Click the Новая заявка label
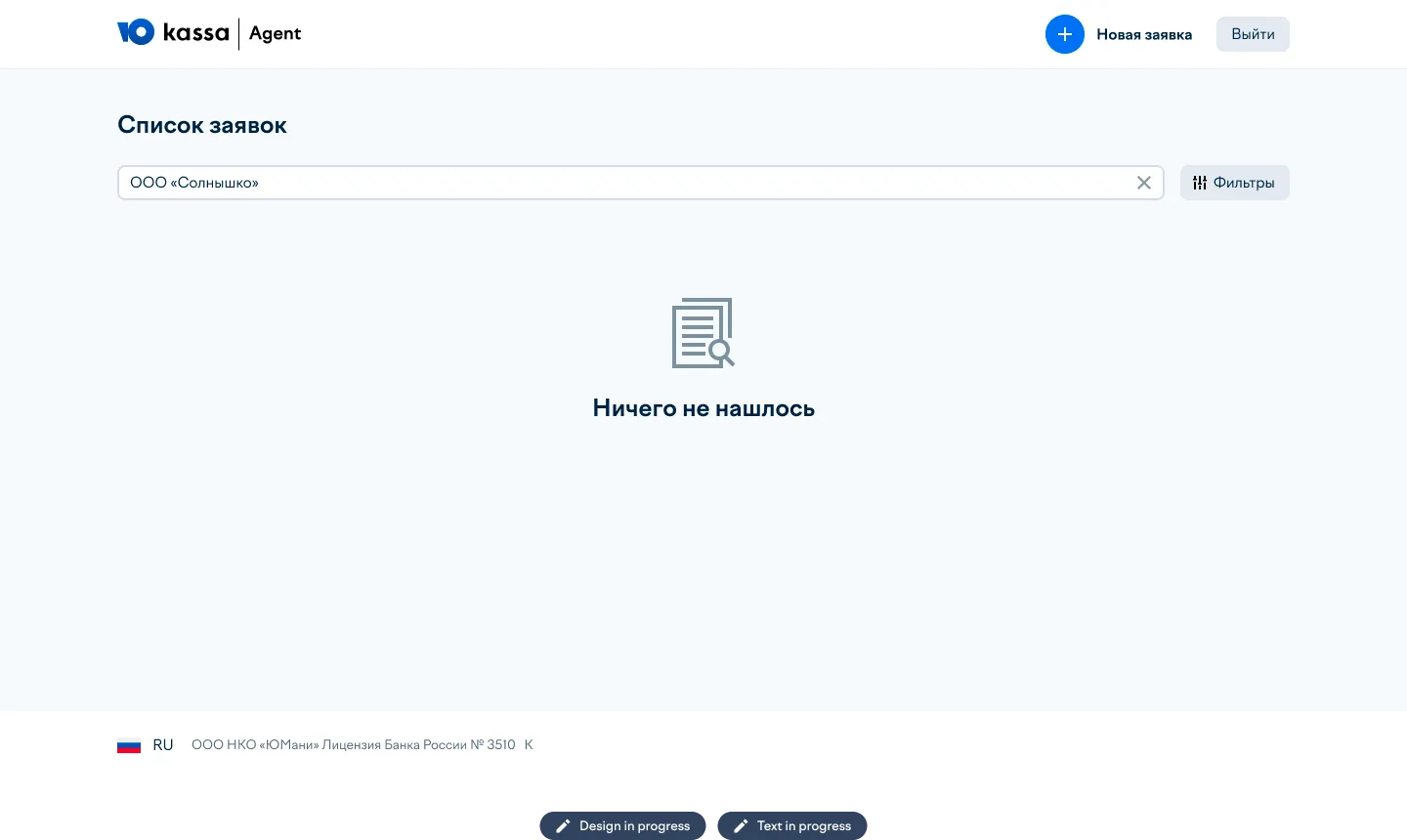Image resolution: width=1407 pixels, height=840 pixels. (x=1143, y=34)
